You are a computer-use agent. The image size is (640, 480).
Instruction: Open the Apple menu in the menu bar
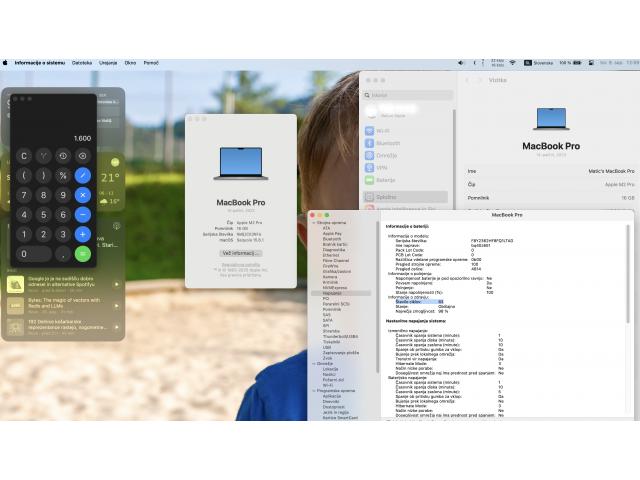click(x=5, y=63)
